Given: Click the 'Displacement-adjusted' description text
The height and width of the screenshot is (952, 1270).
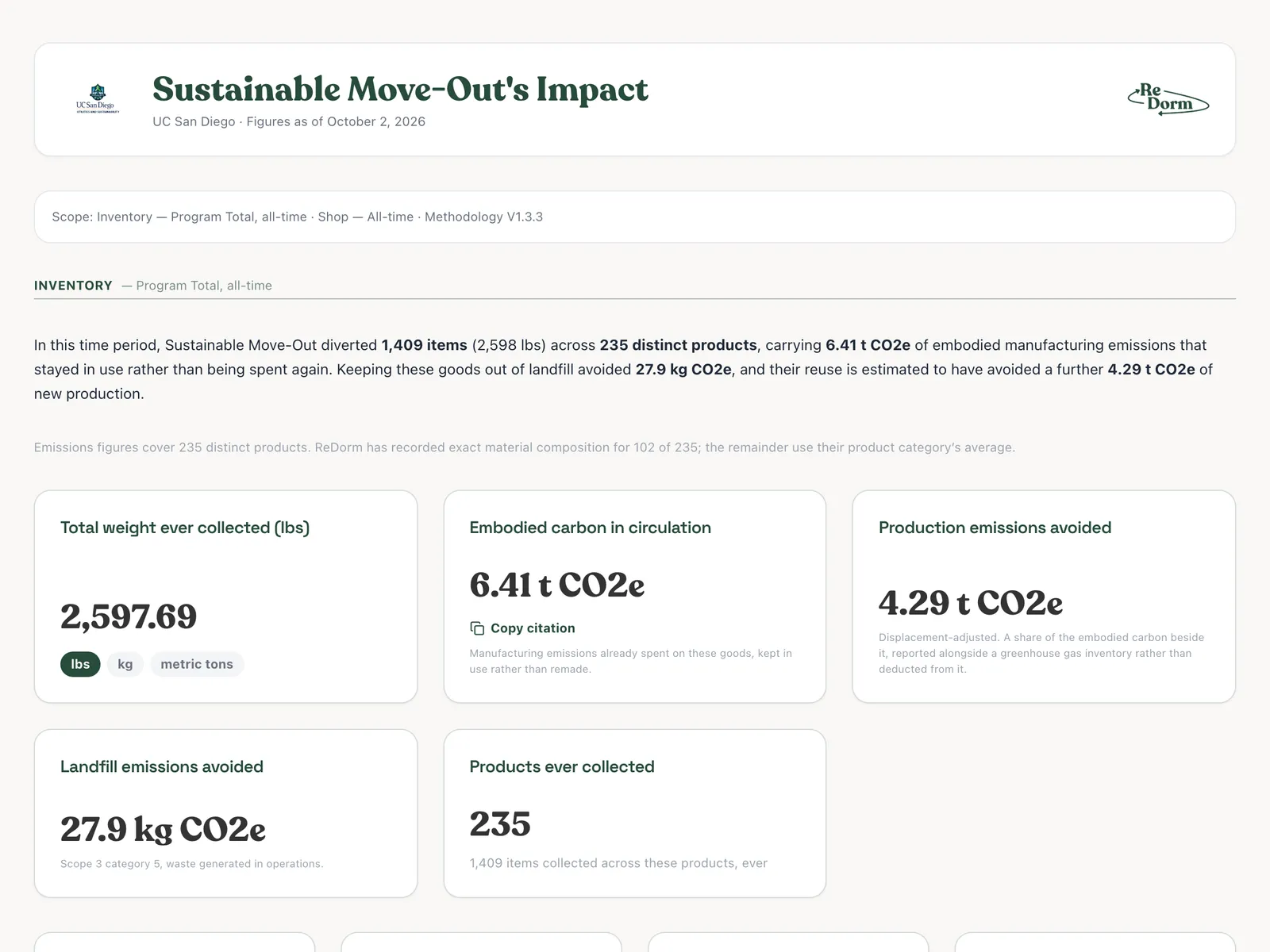Looking at the screenshot, I should pos(1041,653).
